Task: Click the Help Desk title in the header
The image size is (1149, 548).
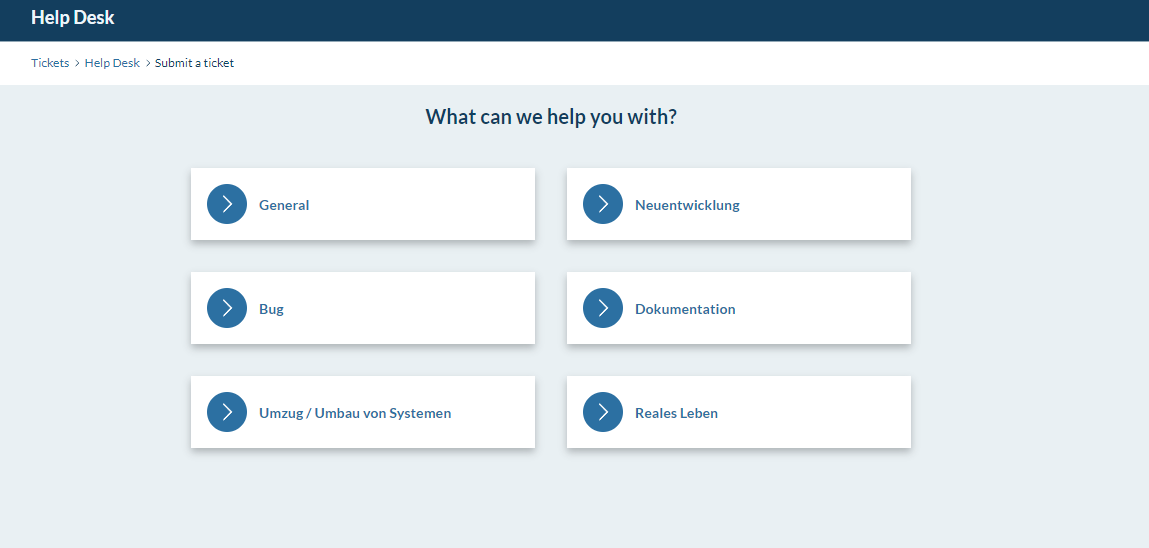Action: [x=73, y=17]
